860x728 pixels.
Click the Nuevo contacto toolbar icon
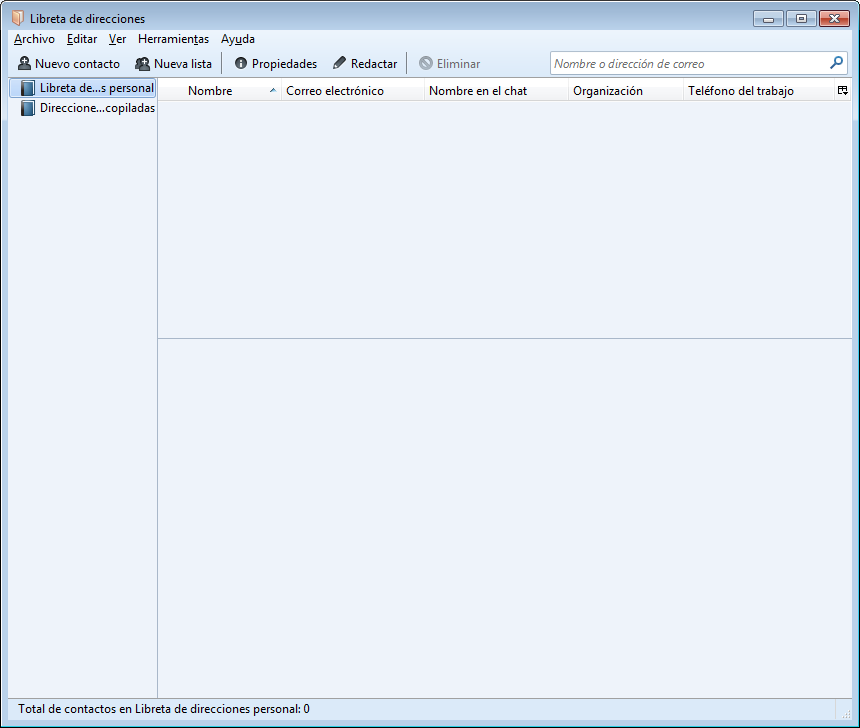(x=25, y=64)
